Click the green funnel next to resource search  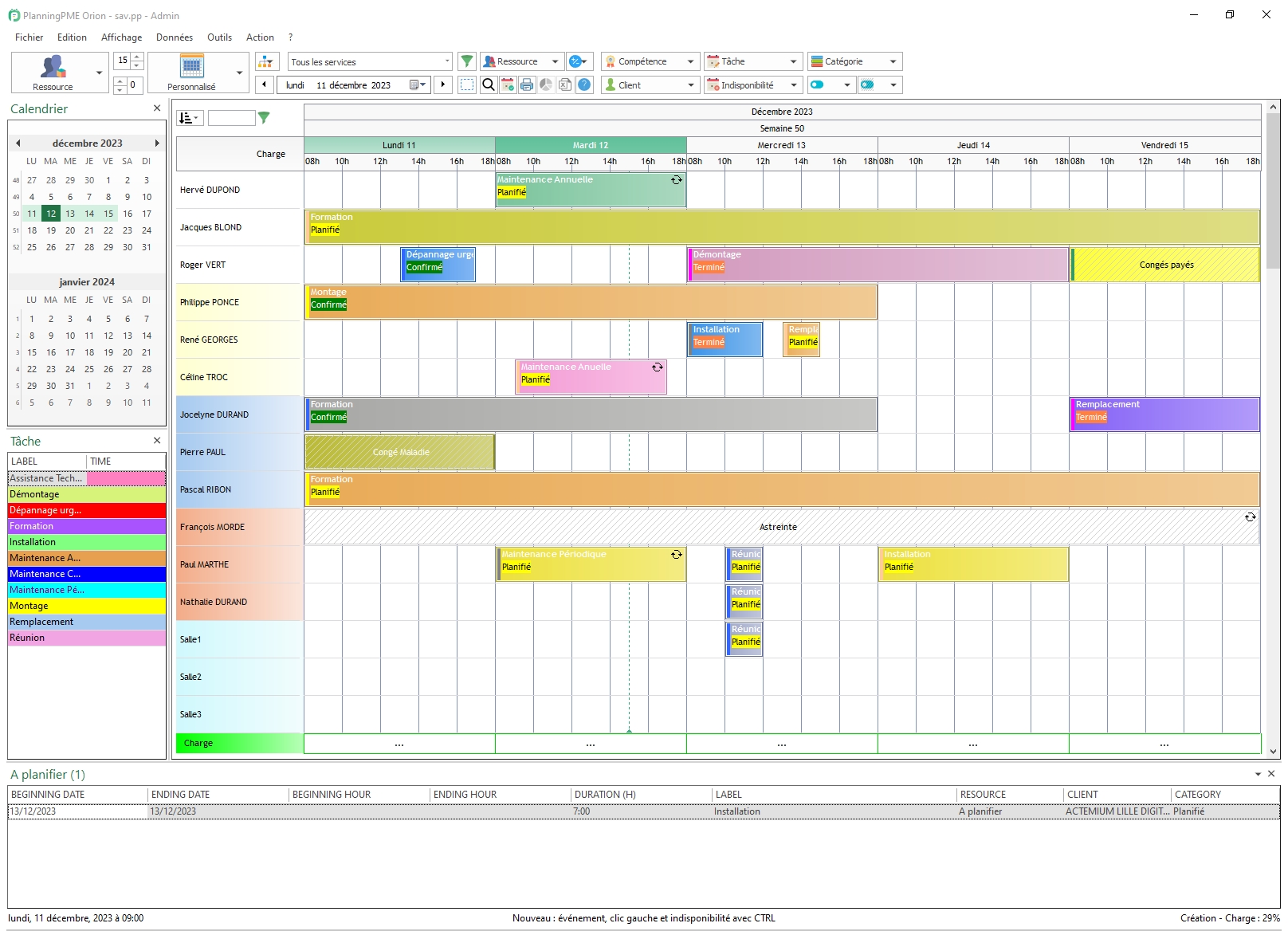click(x=264, y=118)
